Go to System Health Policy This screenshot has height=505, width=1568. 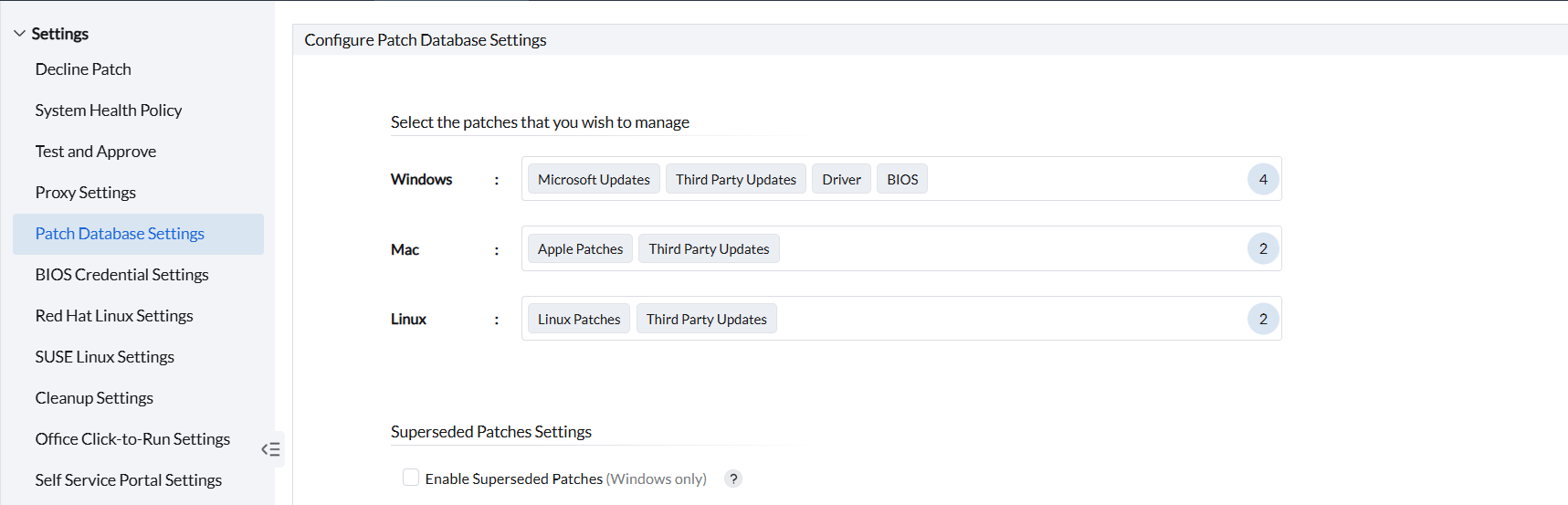(x=109, y=110)
